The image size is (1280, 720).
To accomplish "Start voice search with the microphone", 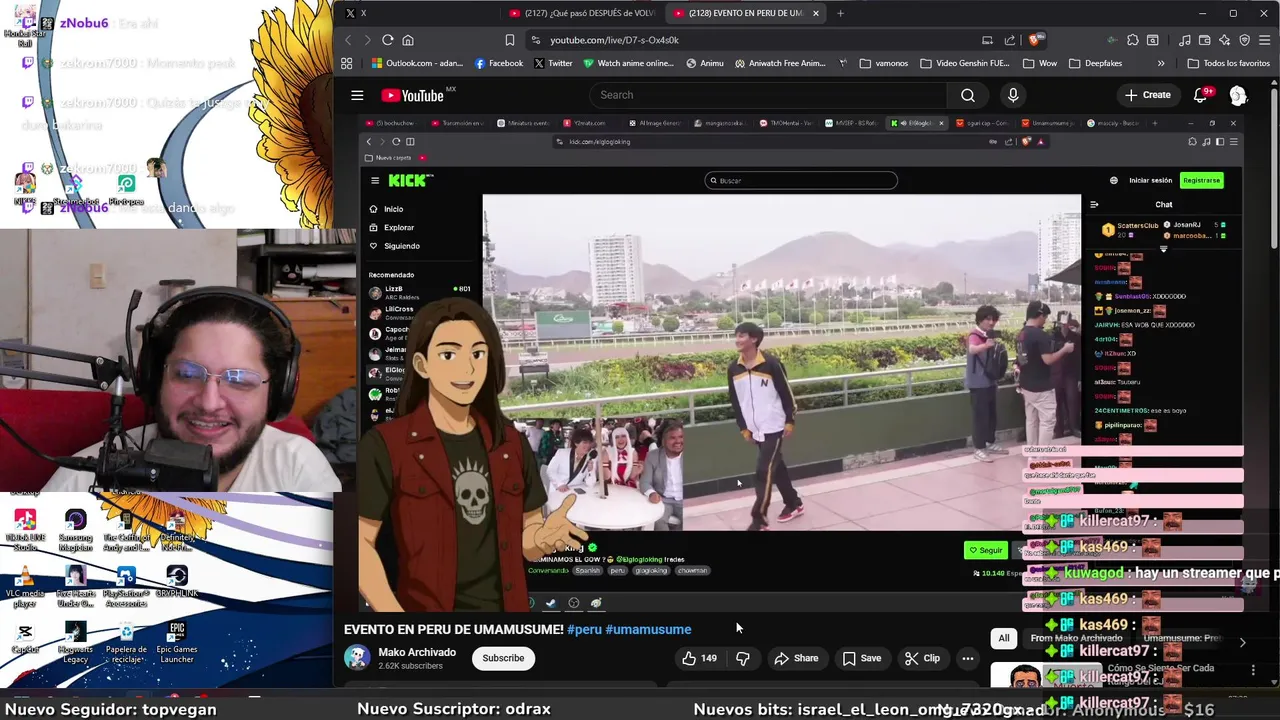I will (1013, 95).
